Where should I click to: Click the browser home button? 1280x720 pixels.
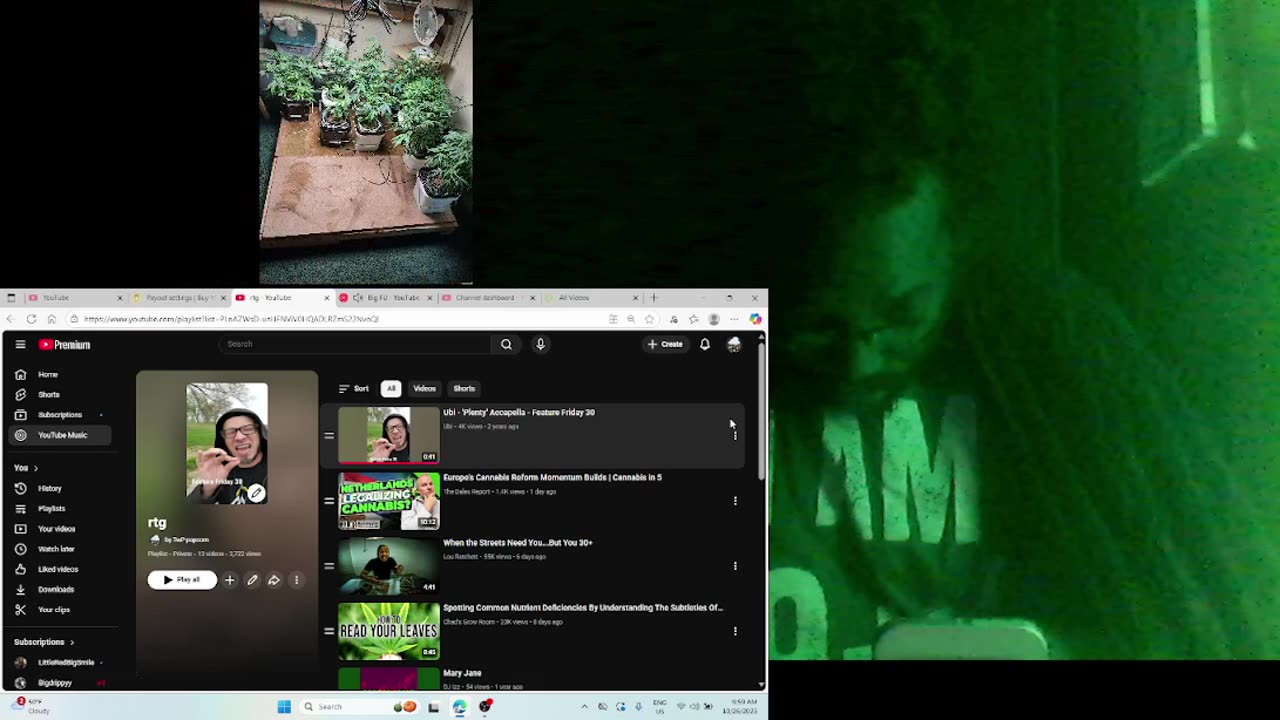[52, 319]
